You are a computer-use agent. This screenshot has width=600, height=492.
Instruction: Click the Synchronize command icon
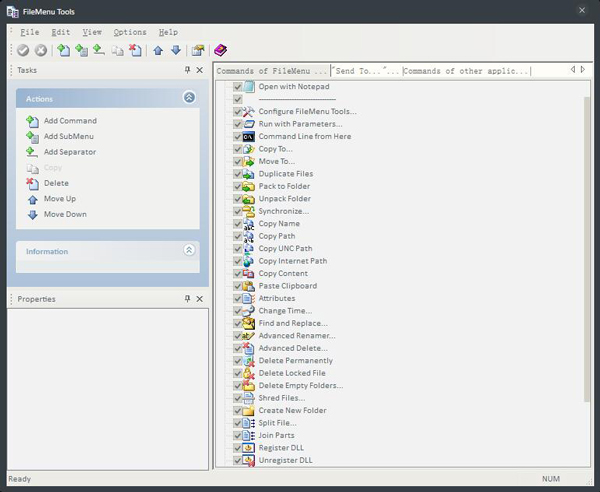point(249,211)
